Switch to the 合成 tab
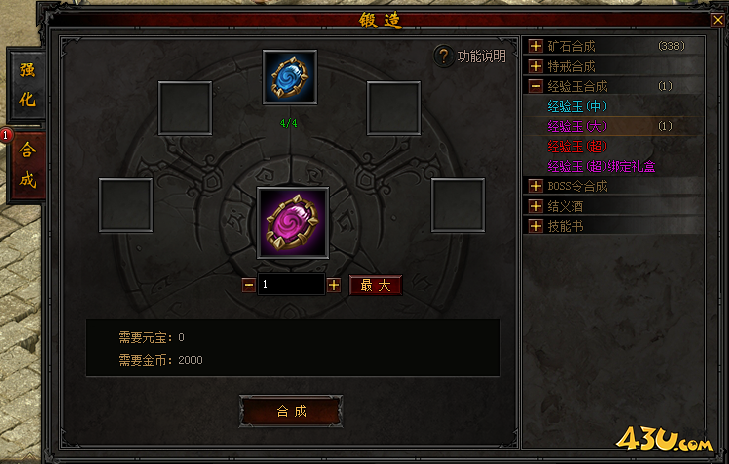Viewport: 729px width, 464px height. [27, 165]
